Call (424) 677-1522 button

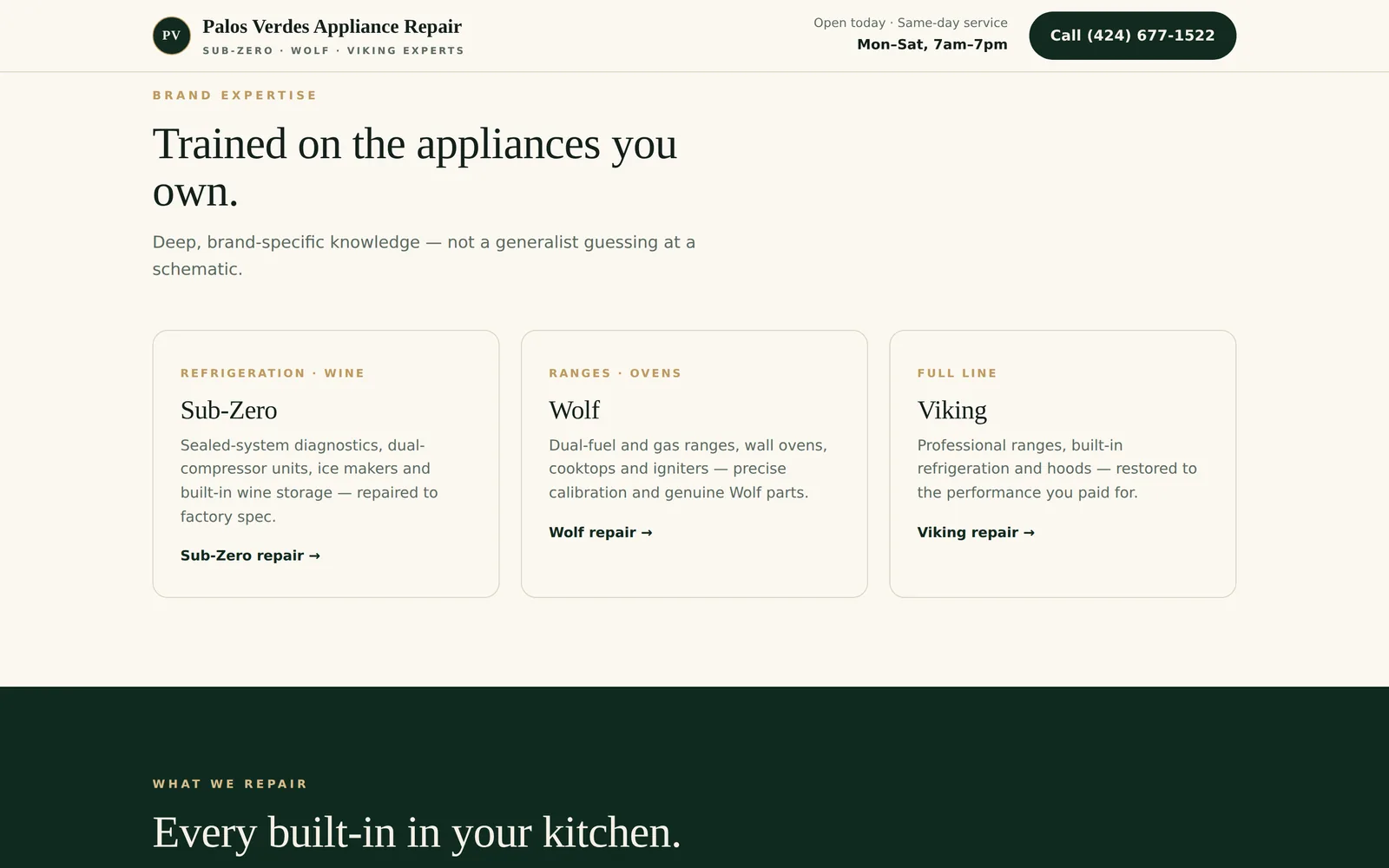[x=1132, y=36]
